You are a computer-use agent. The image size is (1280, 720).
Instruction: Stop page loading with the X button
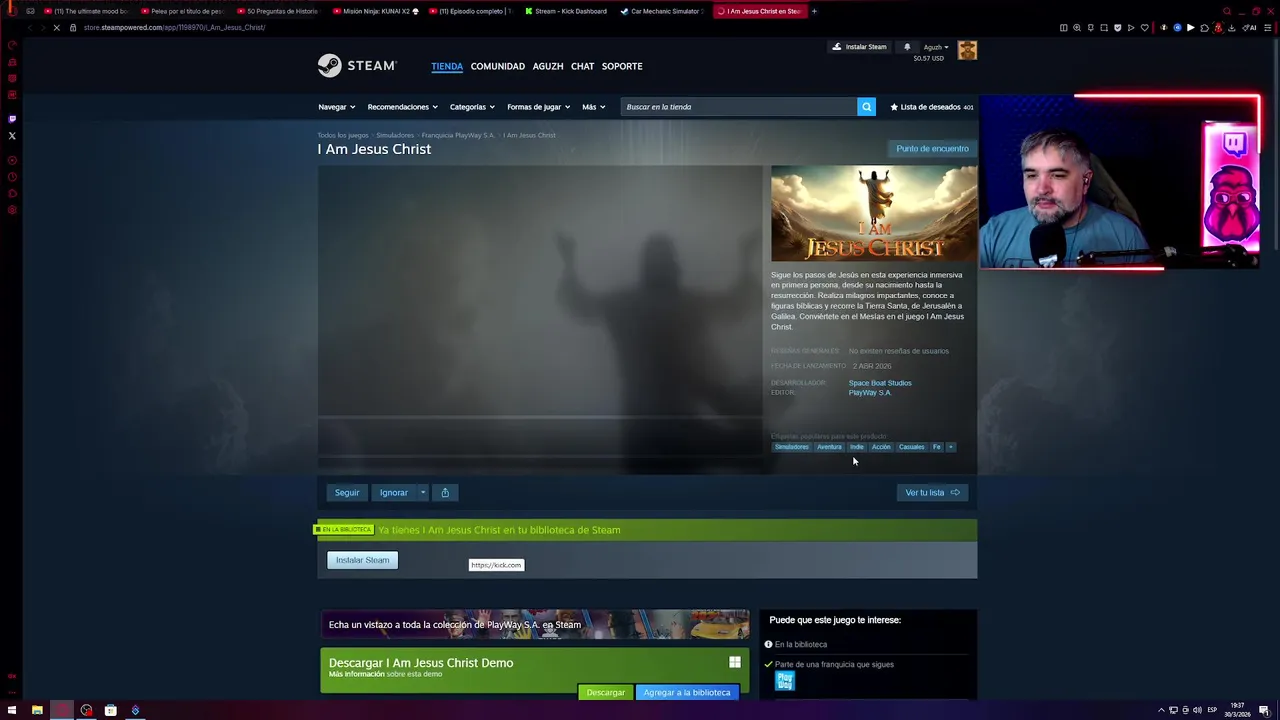tap(57, 27)
